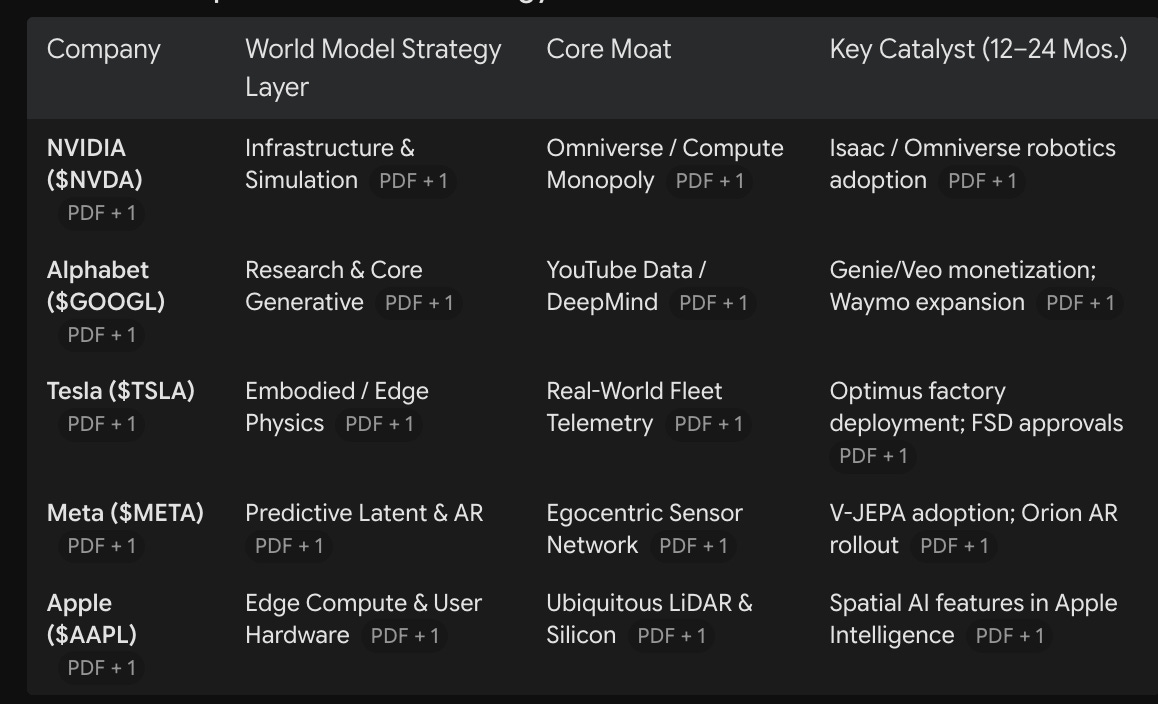The image size is (1158, 704).
Task: Open the citation after Egocentric Sensor Network
Action: [693, 546]
